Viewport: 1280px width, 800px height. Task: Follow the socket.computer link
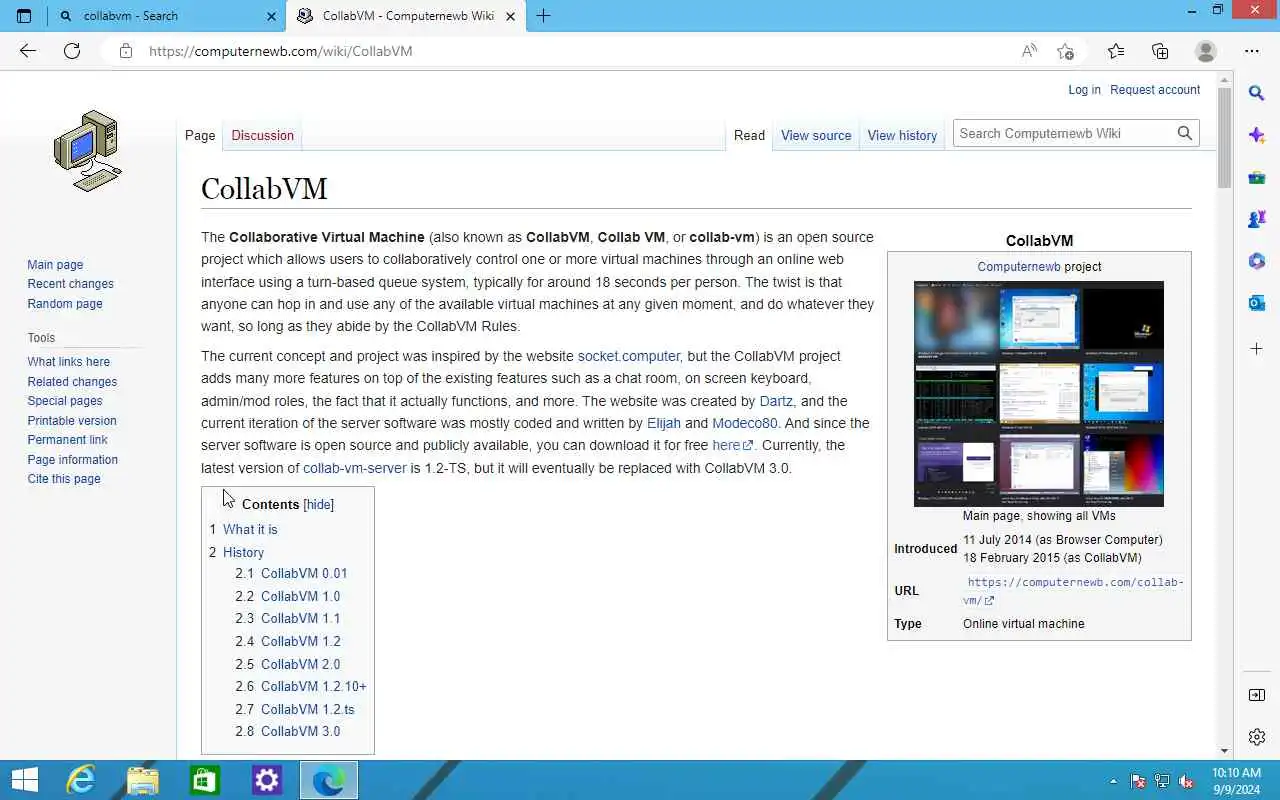(629, 356)
